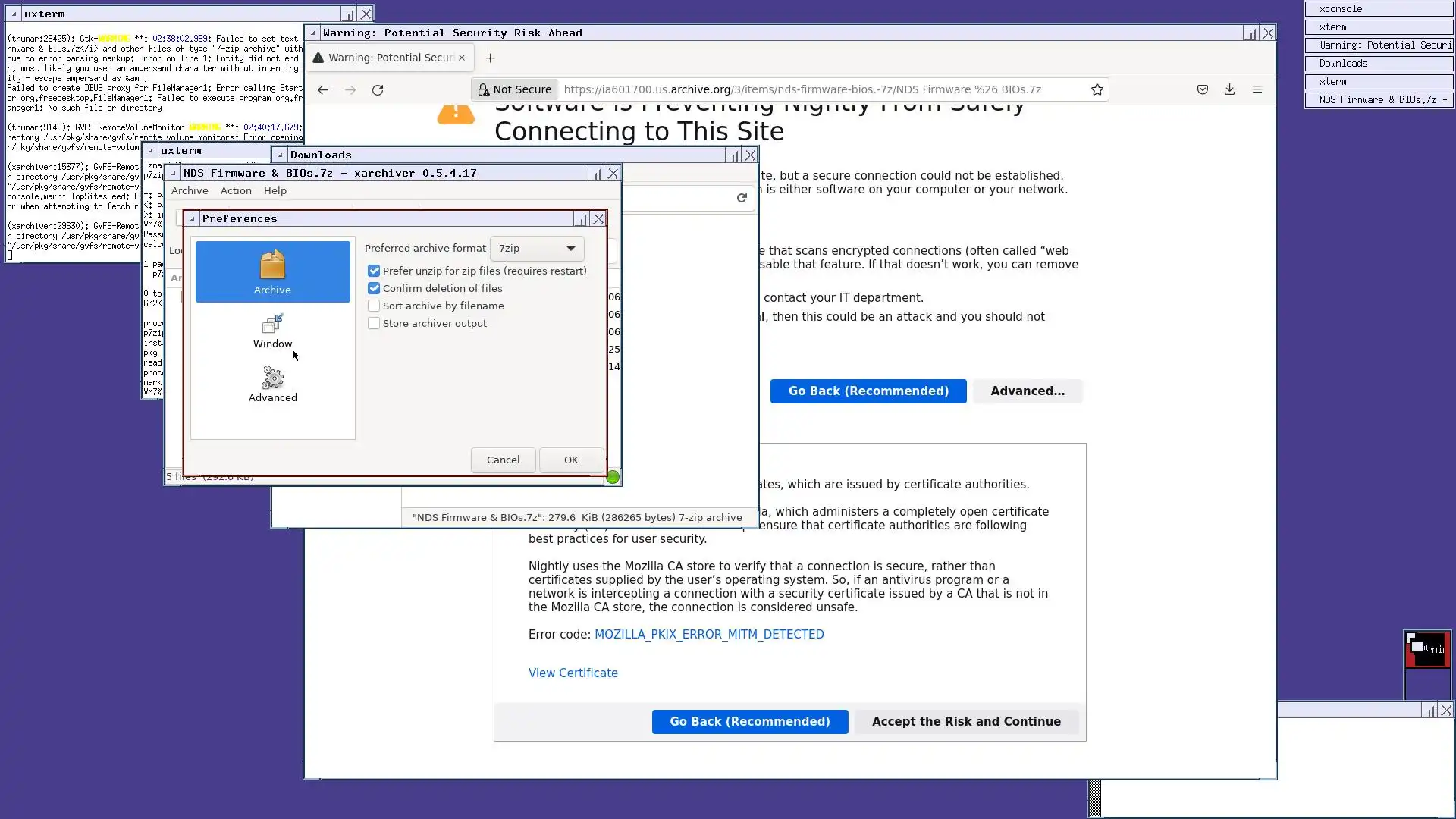Image resolution: width=1456 pixels, height=819 pixels.
Task: Enable Sort archive by filename
Action: (374, 306)
